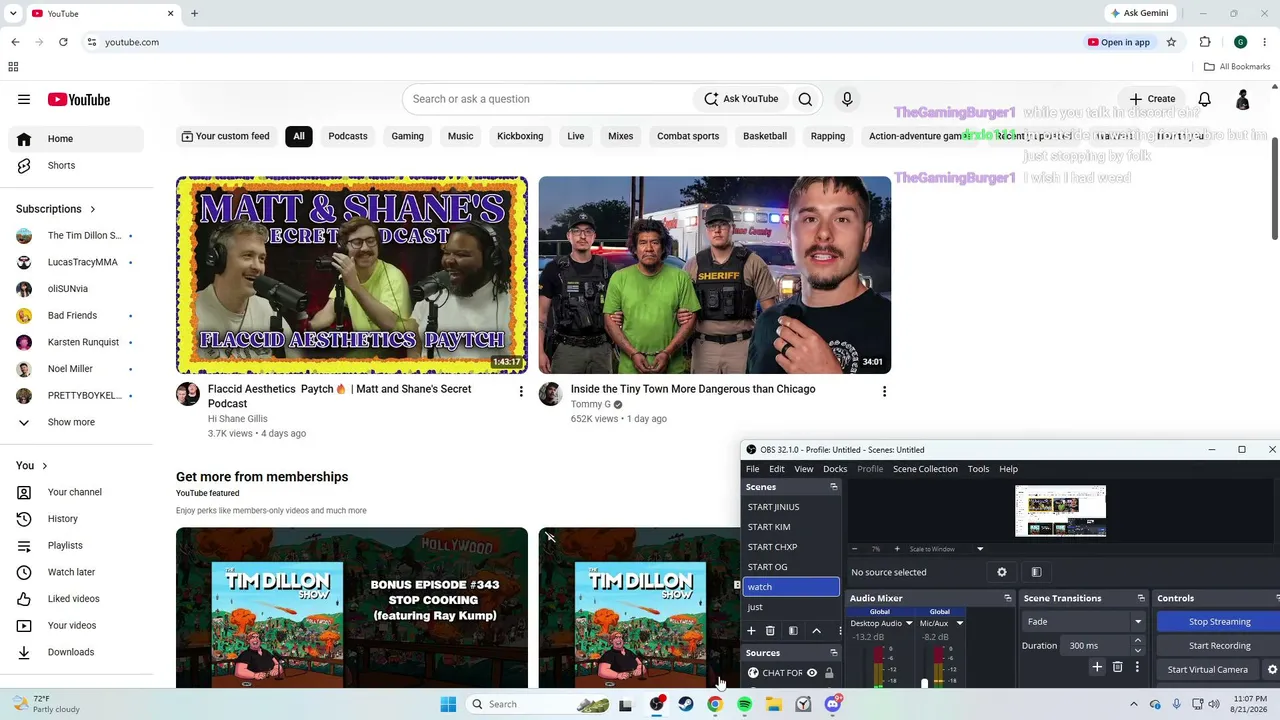This screenshot has width=1280, height=720.
Task: Increase transition duration with up arrow
Action: 1138,642
